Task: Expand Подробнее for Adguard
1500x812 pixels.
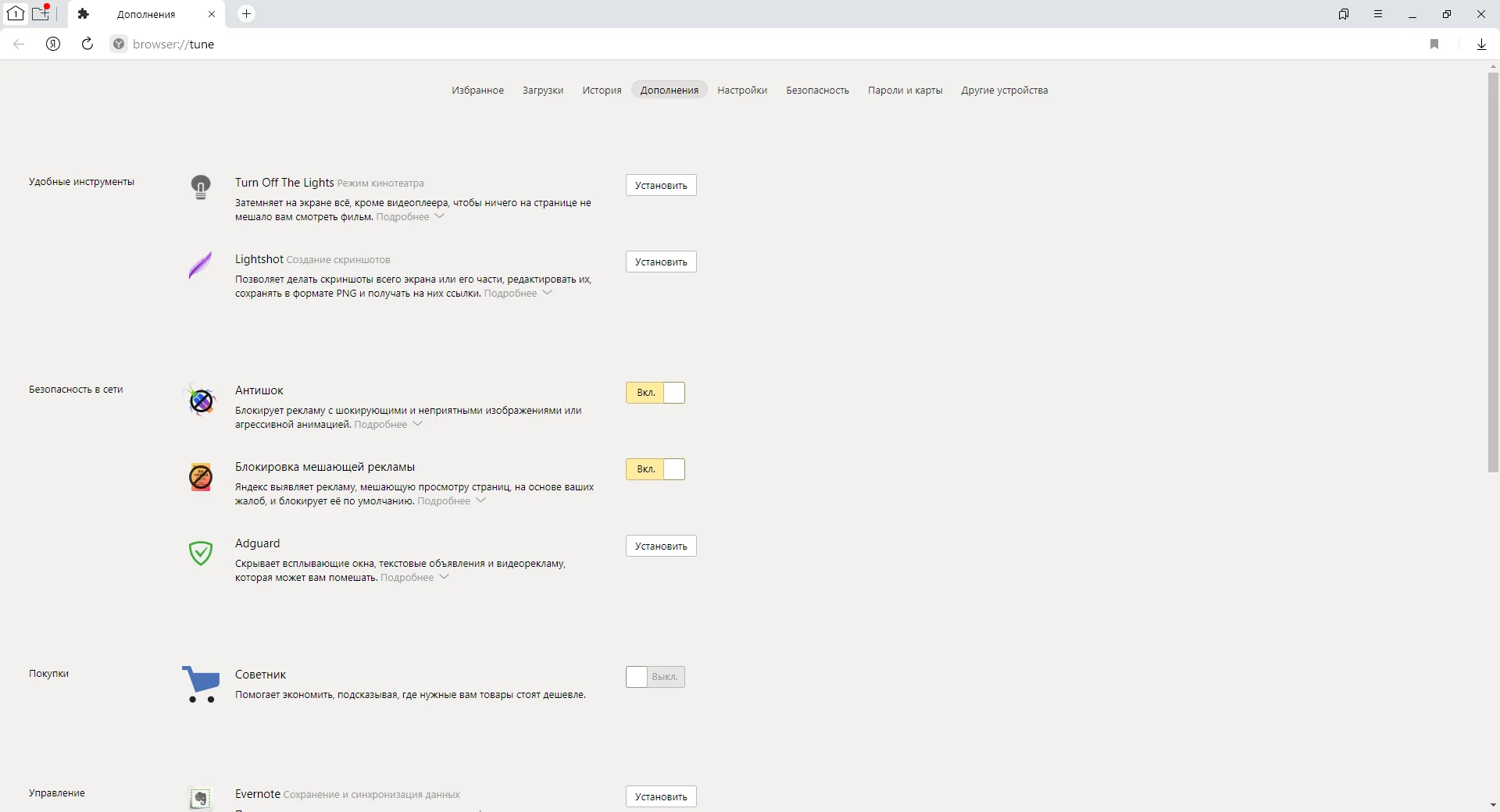Action: click(415, 578)
